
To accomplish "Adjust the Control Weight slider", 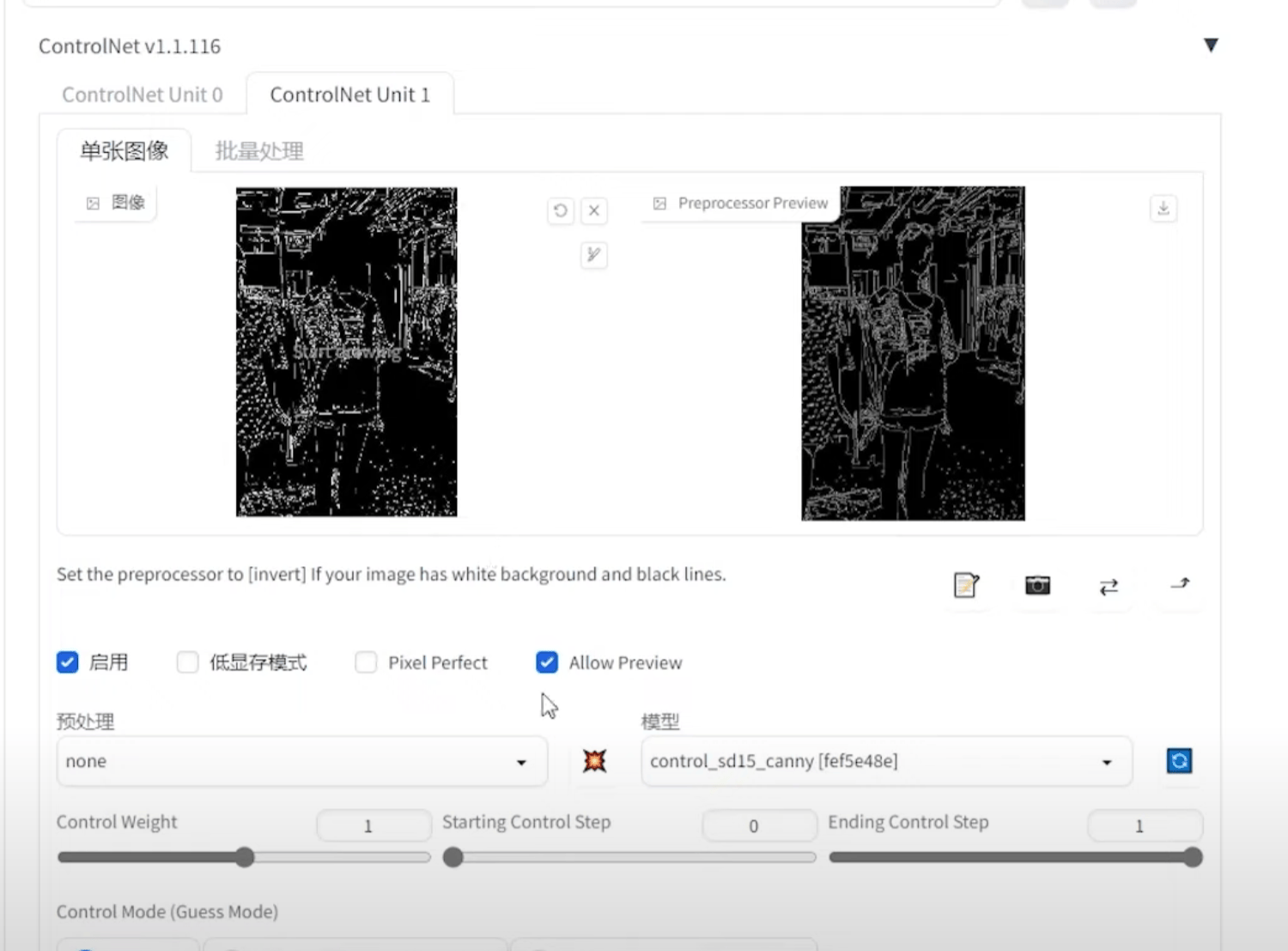I will point(244,857).
